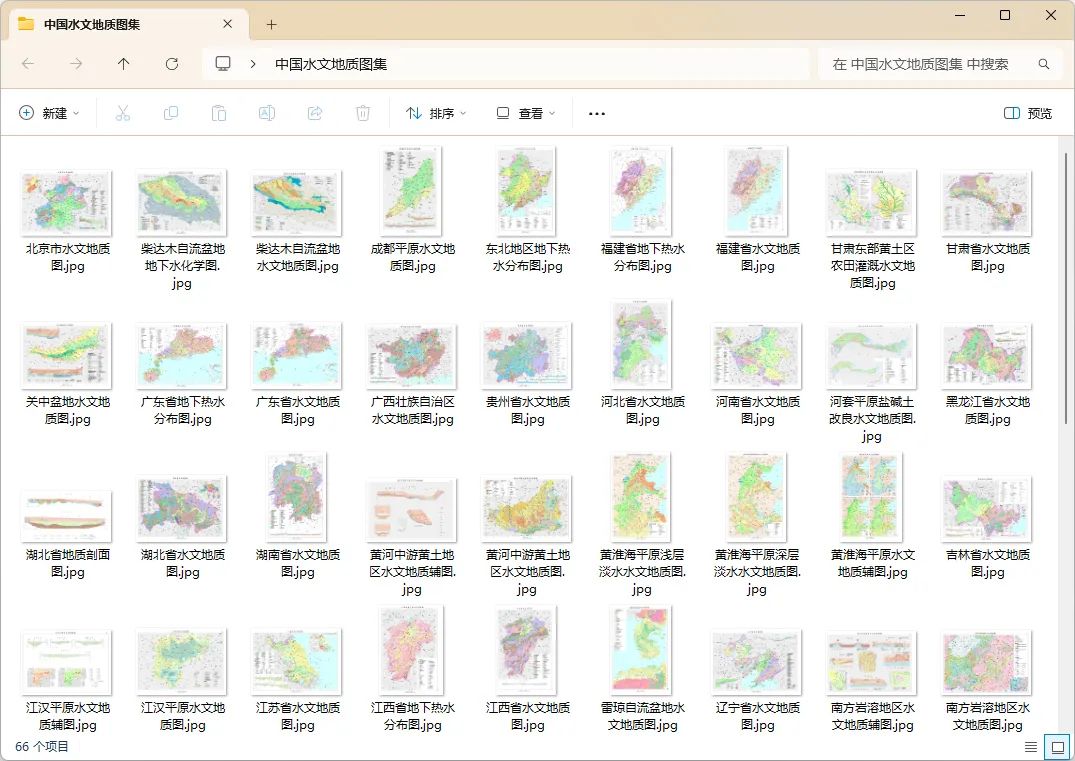Select 北京市水文地质图.jpg thumbnail
This screenshot has width=1075, height=761.
click(67, 204)
